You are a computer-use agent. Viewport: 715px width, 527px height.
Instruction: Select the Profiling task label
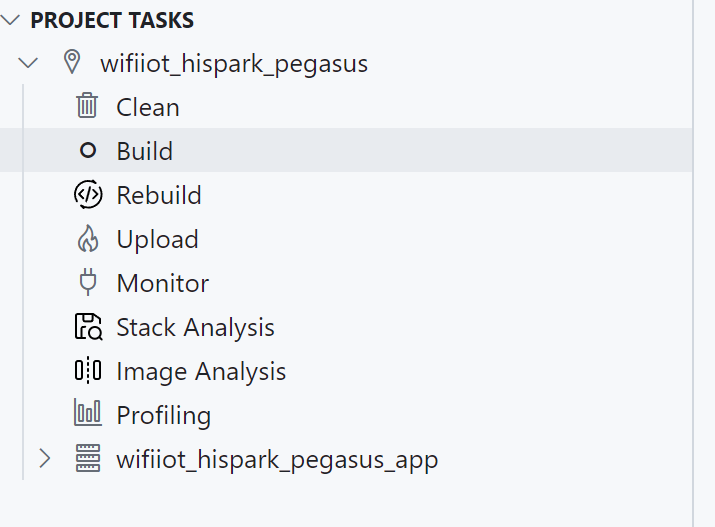(164, 416)
